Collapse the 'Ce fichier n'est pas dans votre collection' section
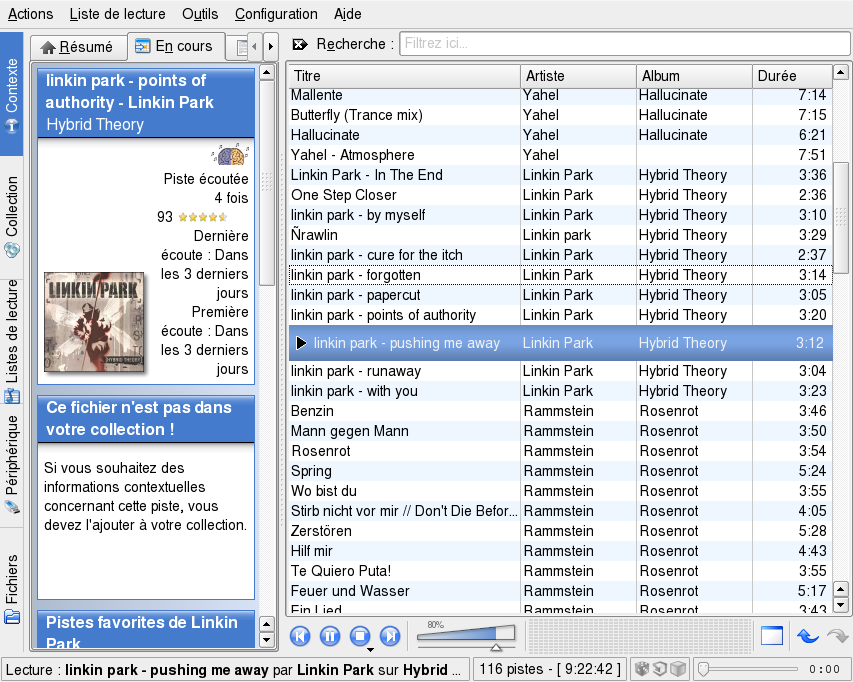The image size is (853, 682). click(146, 419)
